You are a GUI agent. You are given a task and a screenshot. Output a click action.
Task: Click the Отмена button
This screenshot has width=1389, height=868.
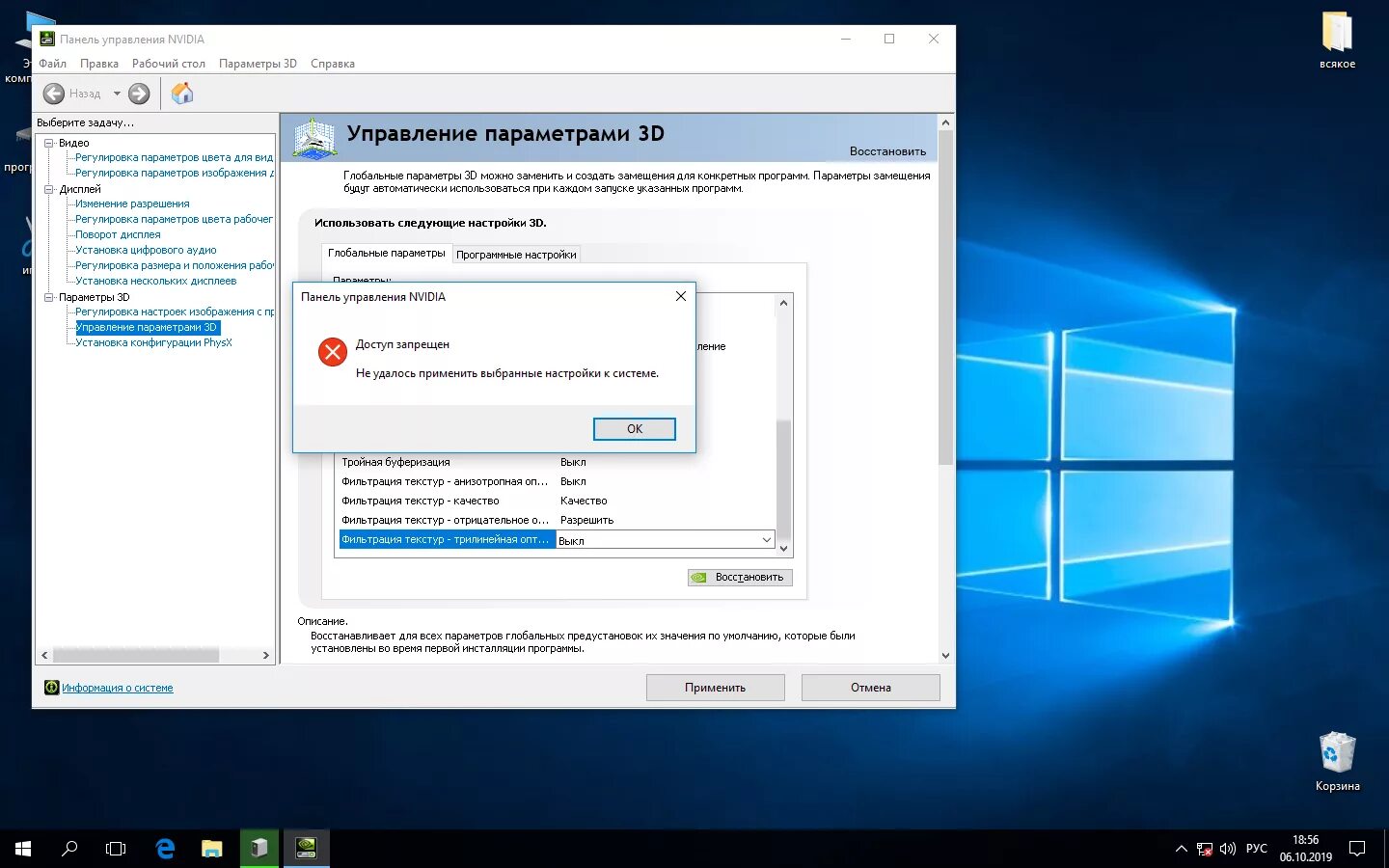click(x=870, y=688)
